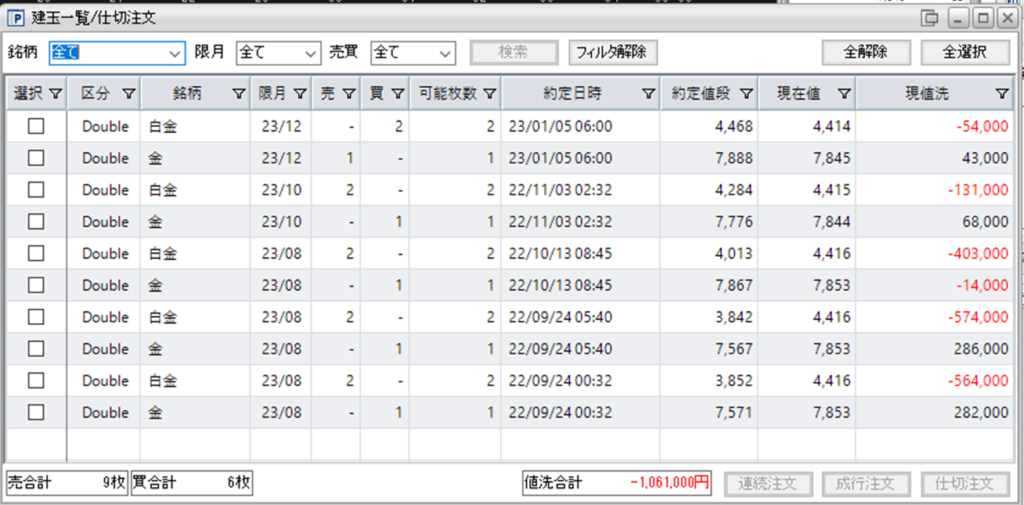Click the 286,000 value
Image resolution: width=1024 pixels, height=505 pixels.
982,349
